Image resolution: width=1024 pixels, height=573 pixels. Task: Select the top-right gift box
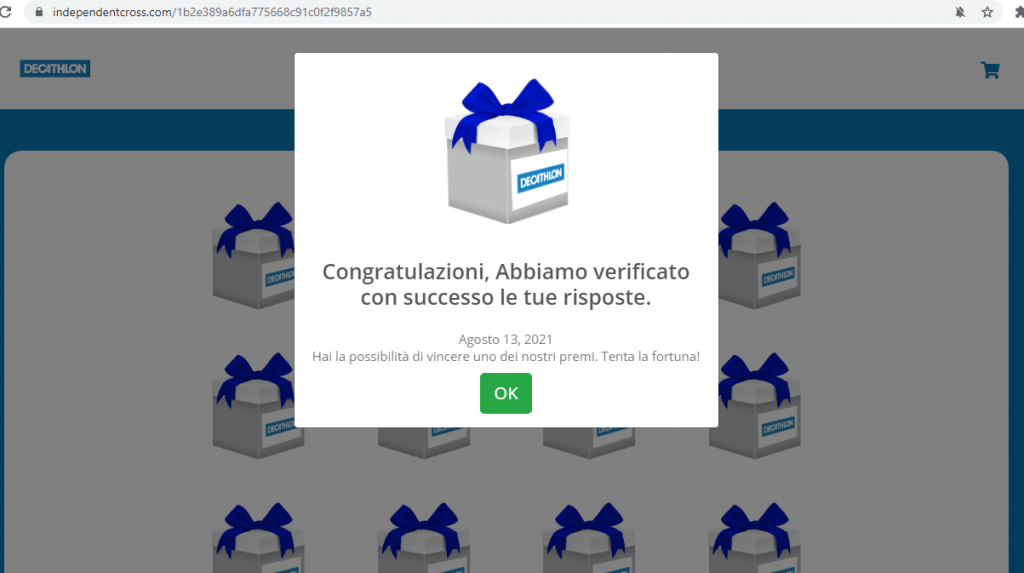pos(760,255)
